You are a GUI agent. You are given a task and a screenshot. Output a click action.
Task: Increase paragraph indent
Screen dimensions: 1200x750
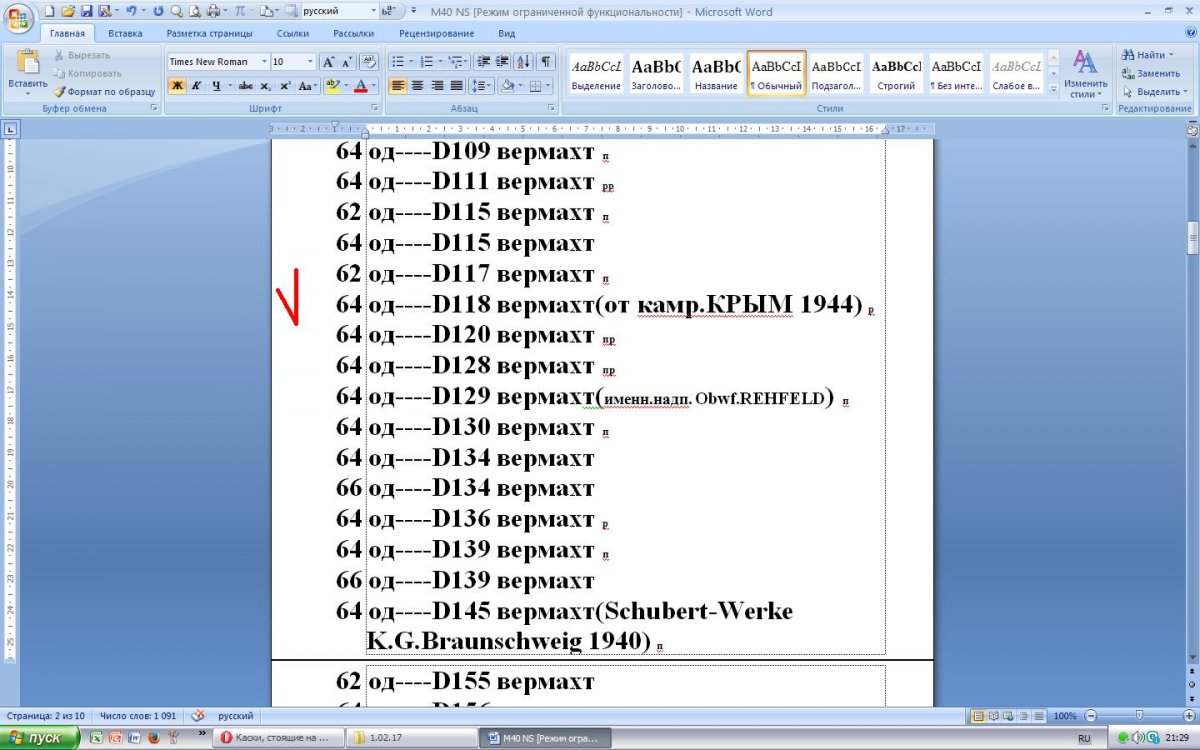pyautogui.click(x=502, y=61)
